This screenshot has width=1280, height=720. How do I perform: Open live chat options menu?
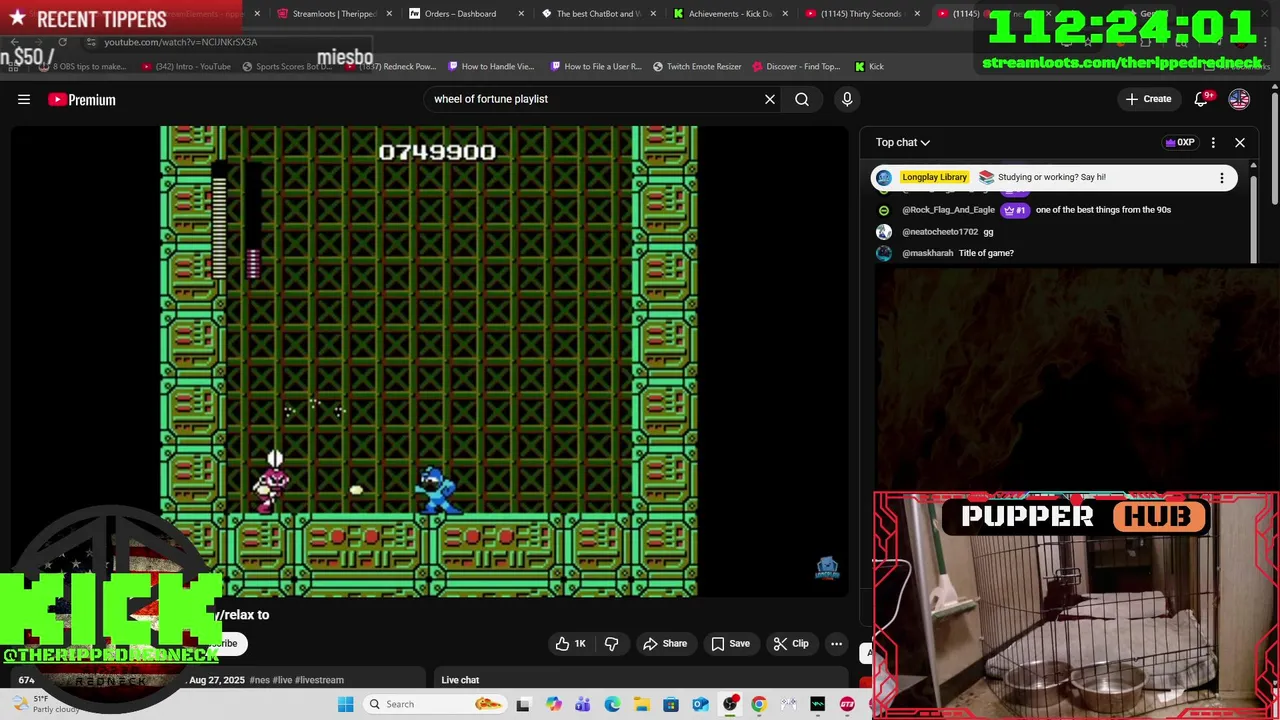(1213, 142)
